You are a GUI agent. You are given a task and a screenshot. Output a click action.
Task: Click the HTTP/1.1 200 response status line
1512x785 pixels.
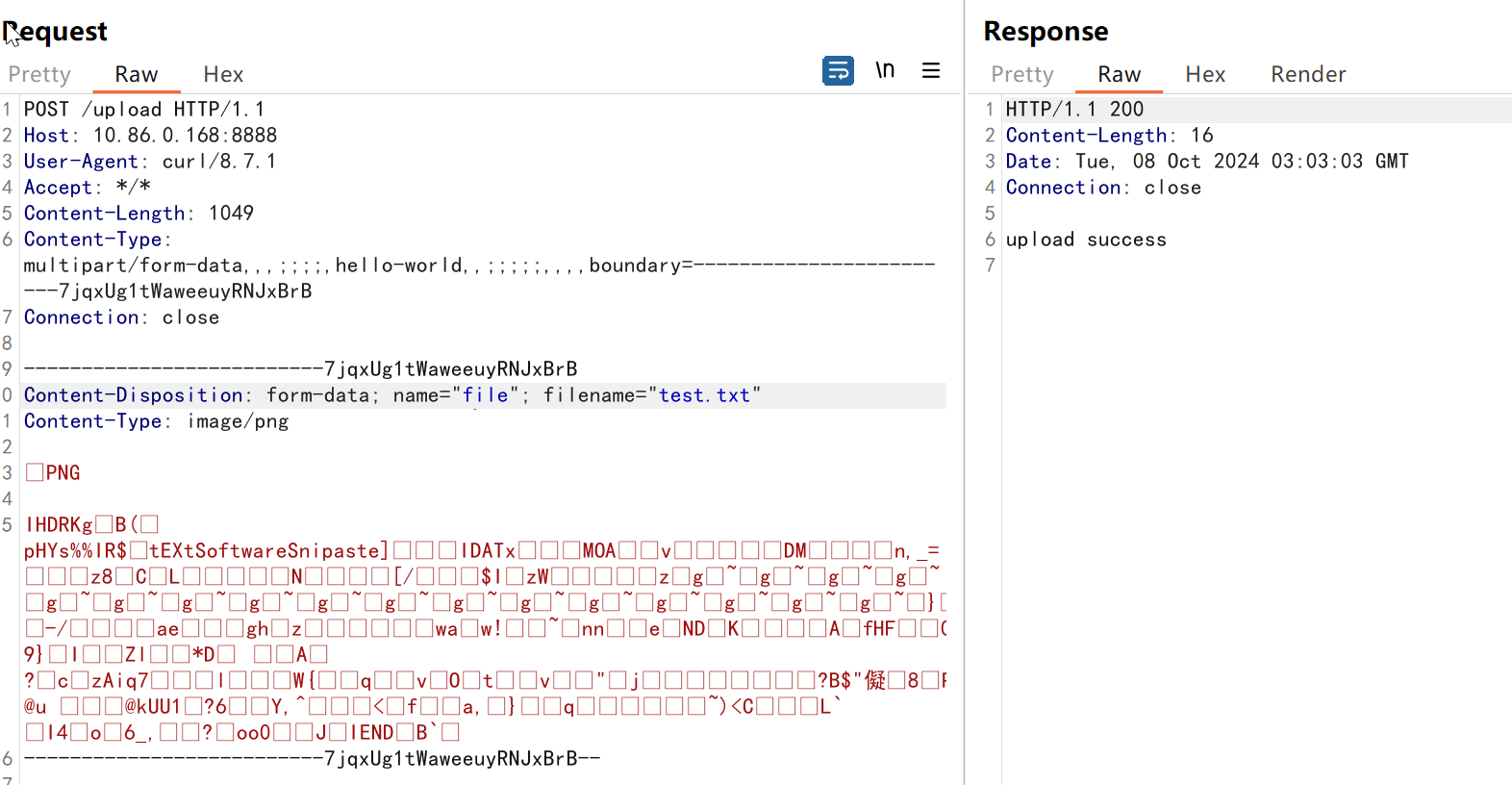click(1074, 110)
